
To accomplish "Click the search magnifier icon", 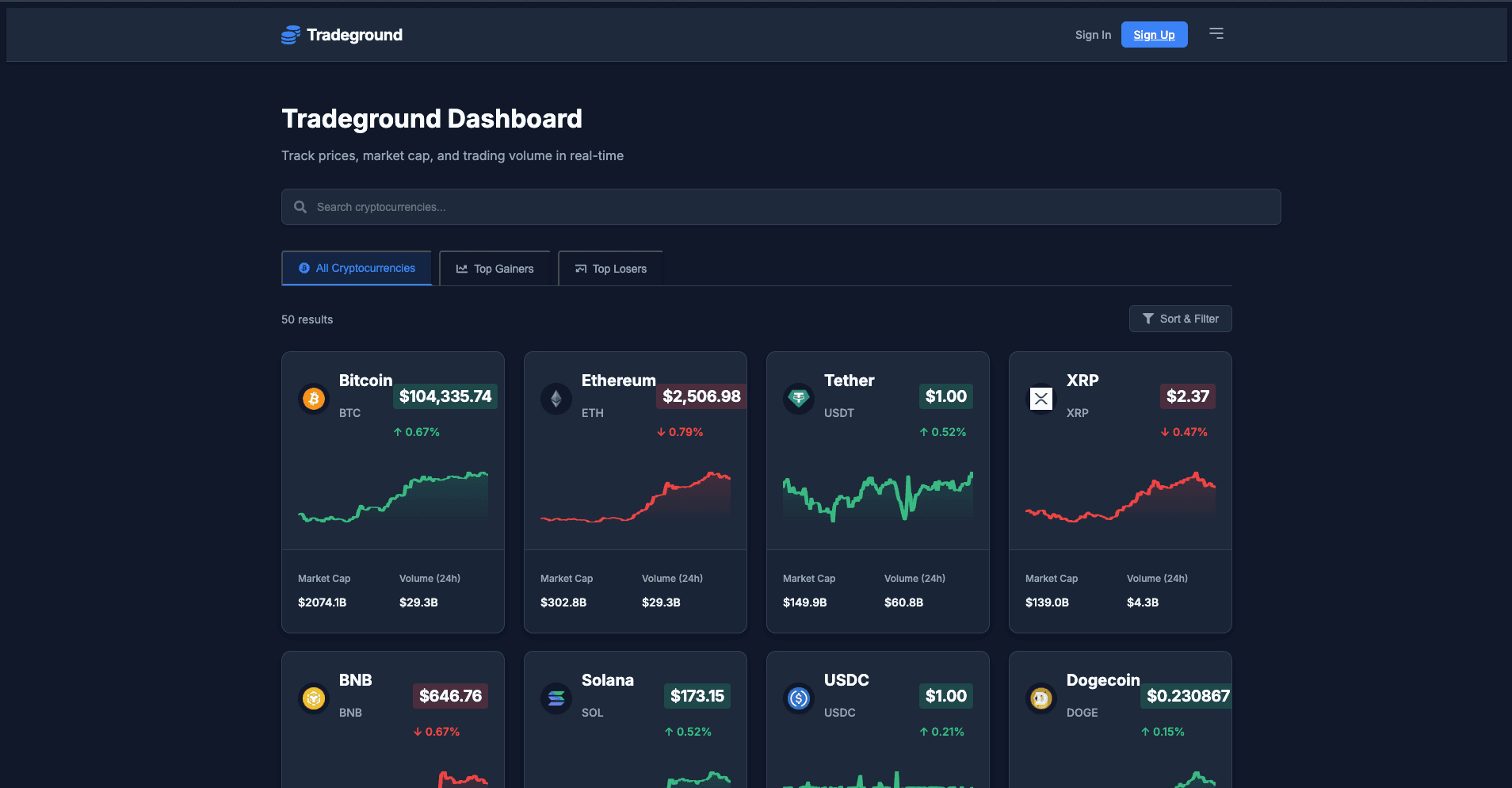I will tap(300, 207).
